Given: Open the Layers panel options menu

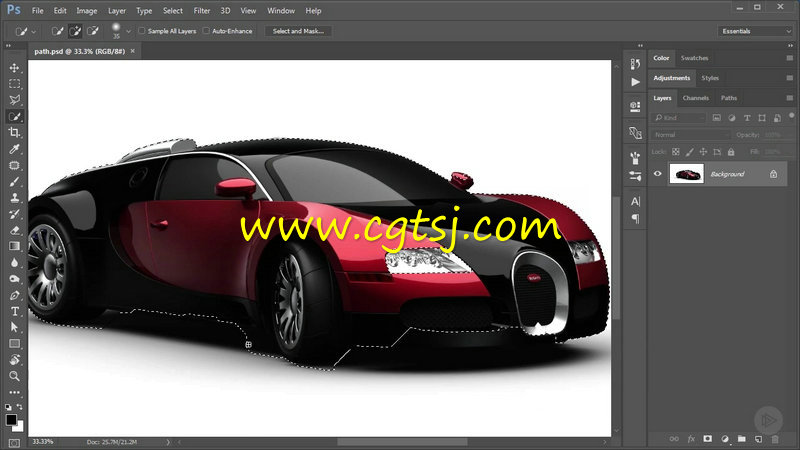Looking at the screenshot, I should click(x=789, y=98).
